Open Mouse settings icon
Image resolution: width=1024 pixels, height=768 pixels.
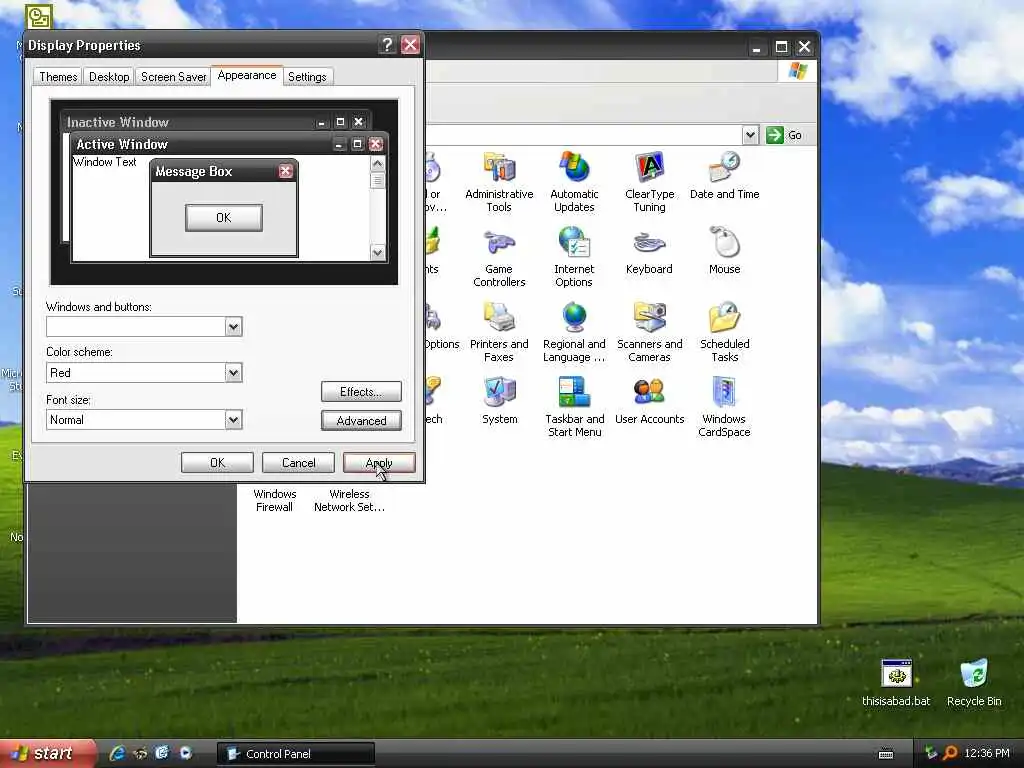tap(724, 250)
